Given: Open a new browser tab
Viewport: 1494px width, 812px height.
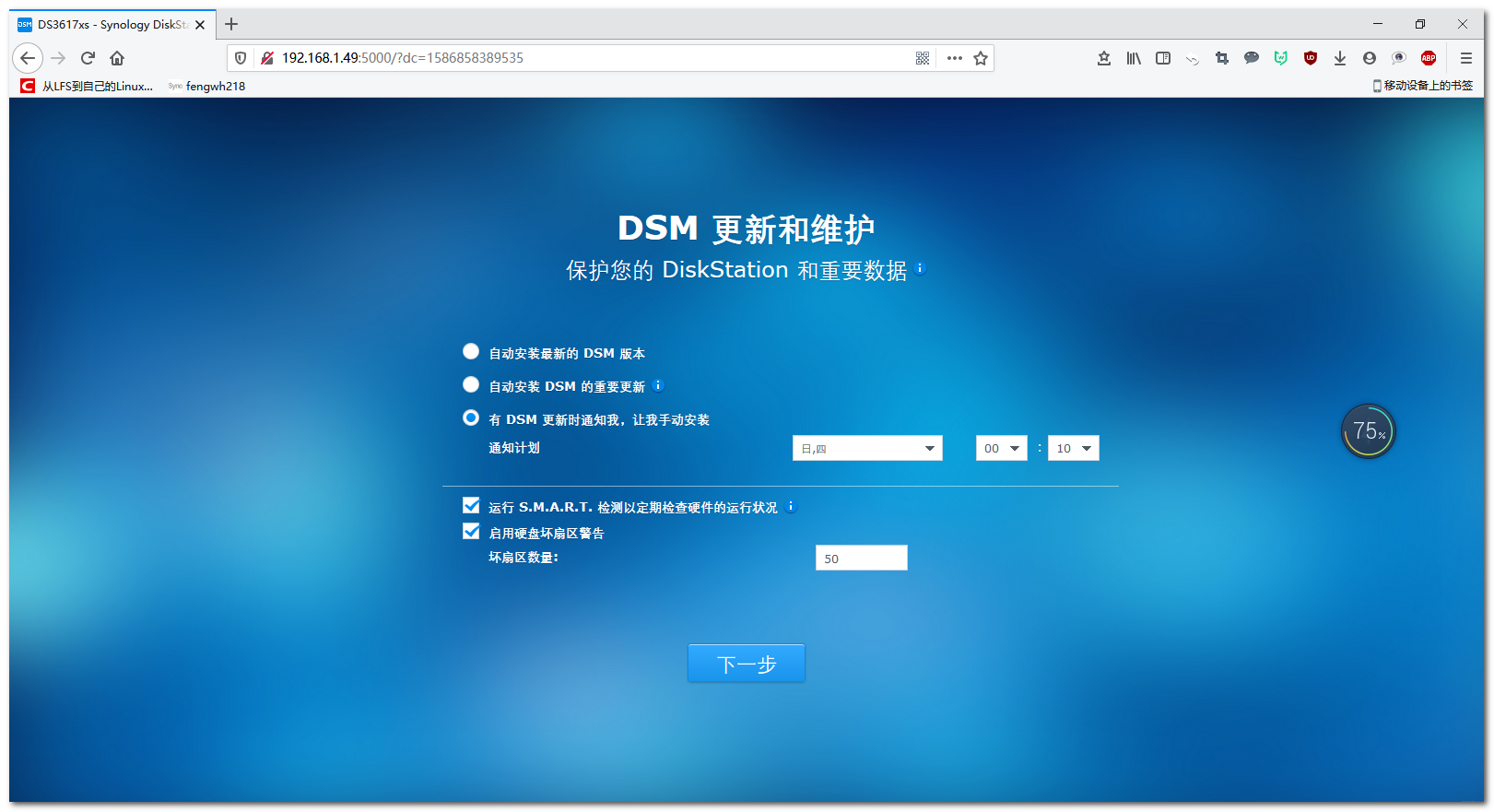Looking at the screenshot, I should pos(231,24).
